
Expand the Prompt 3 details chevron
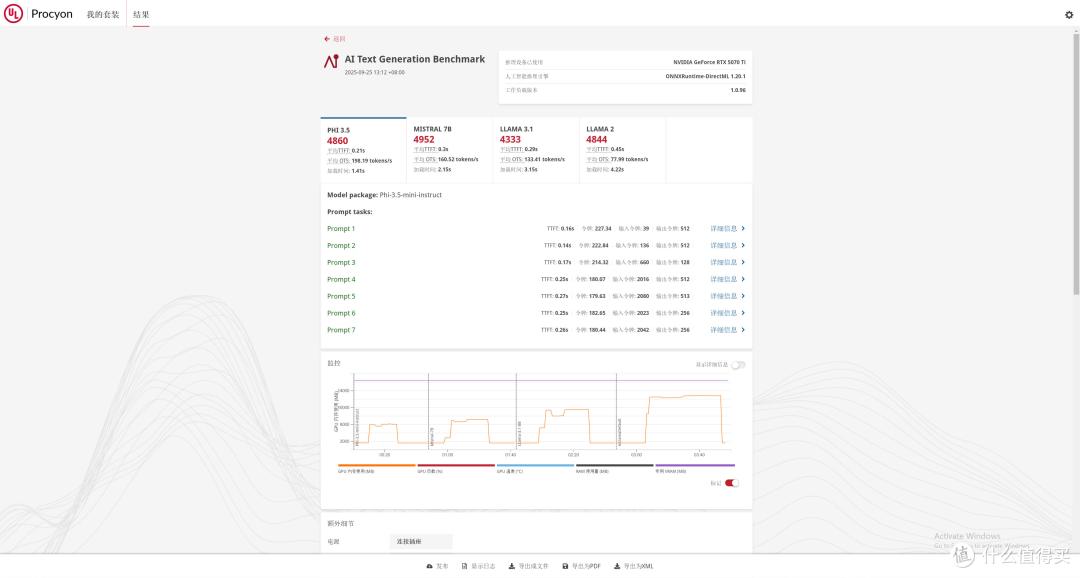pyautogui.click(x=742, y=262)
